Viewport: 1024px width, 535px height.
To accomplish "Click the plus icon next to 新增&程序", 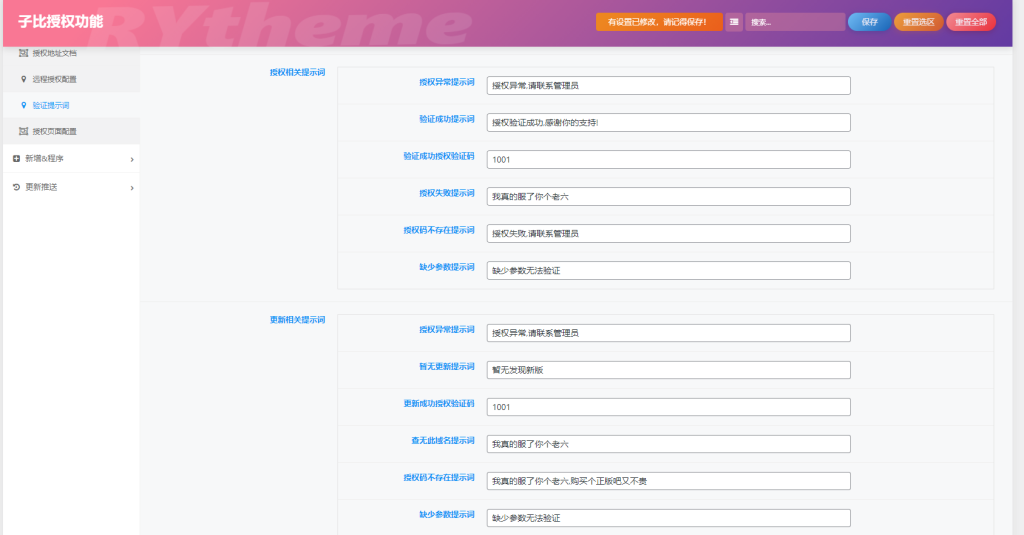I will (17, 158).
